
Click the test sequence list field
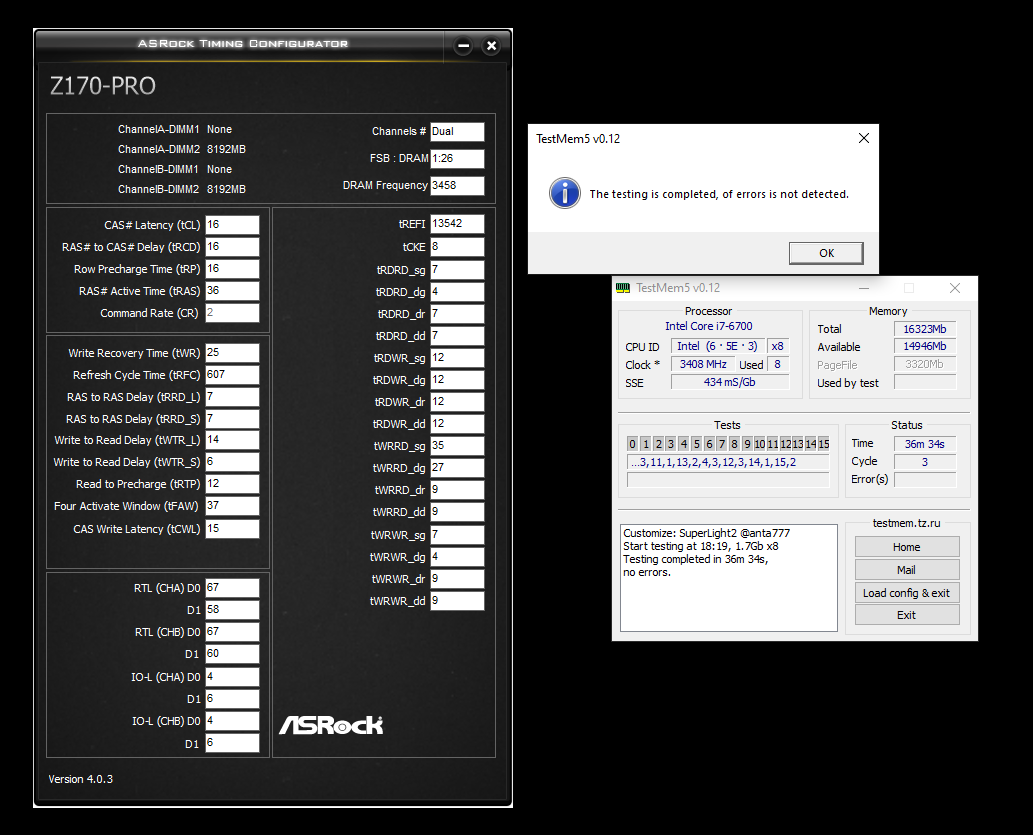728,462
